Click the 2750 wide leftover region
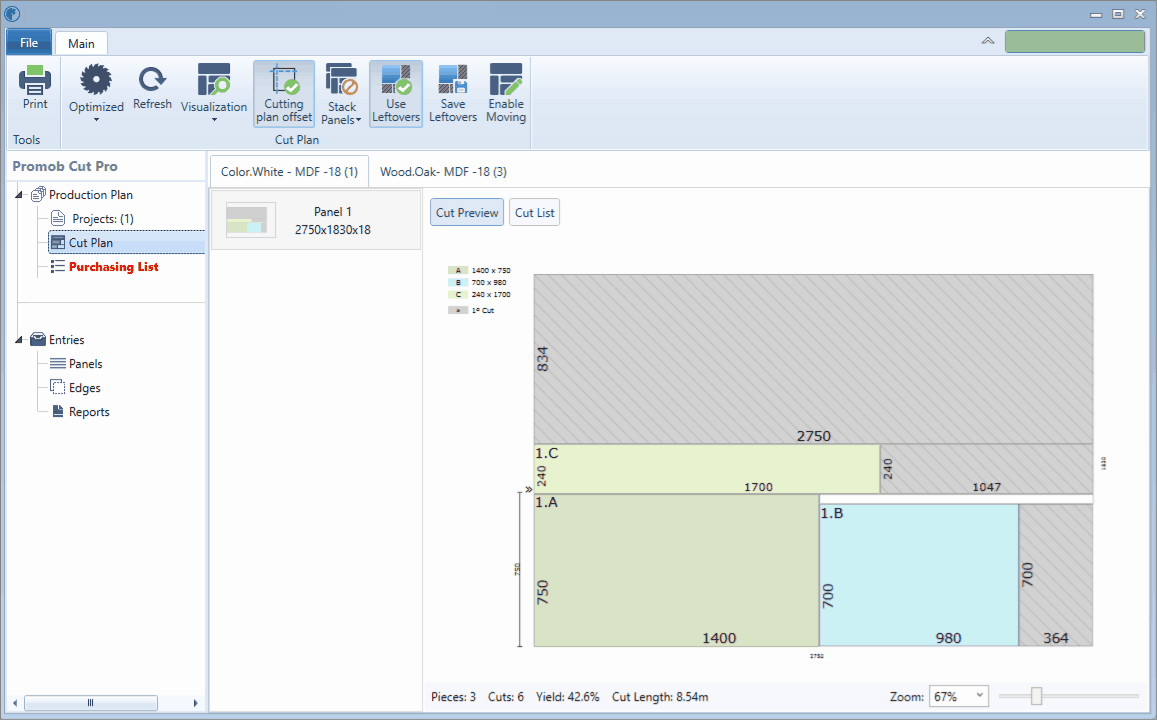 pyautogui.click(x=813, y=359)
